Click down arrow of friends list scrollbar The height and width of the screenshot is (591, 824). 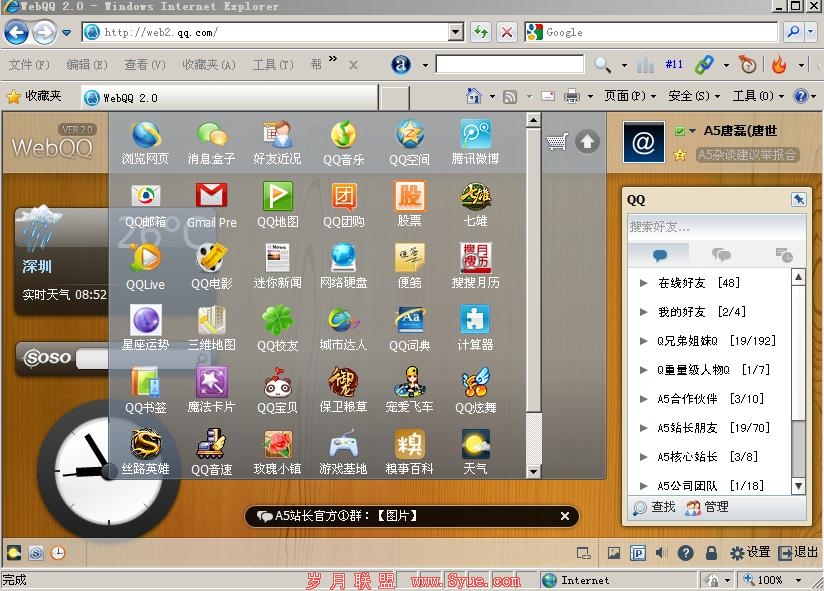(x=798, y=486)
